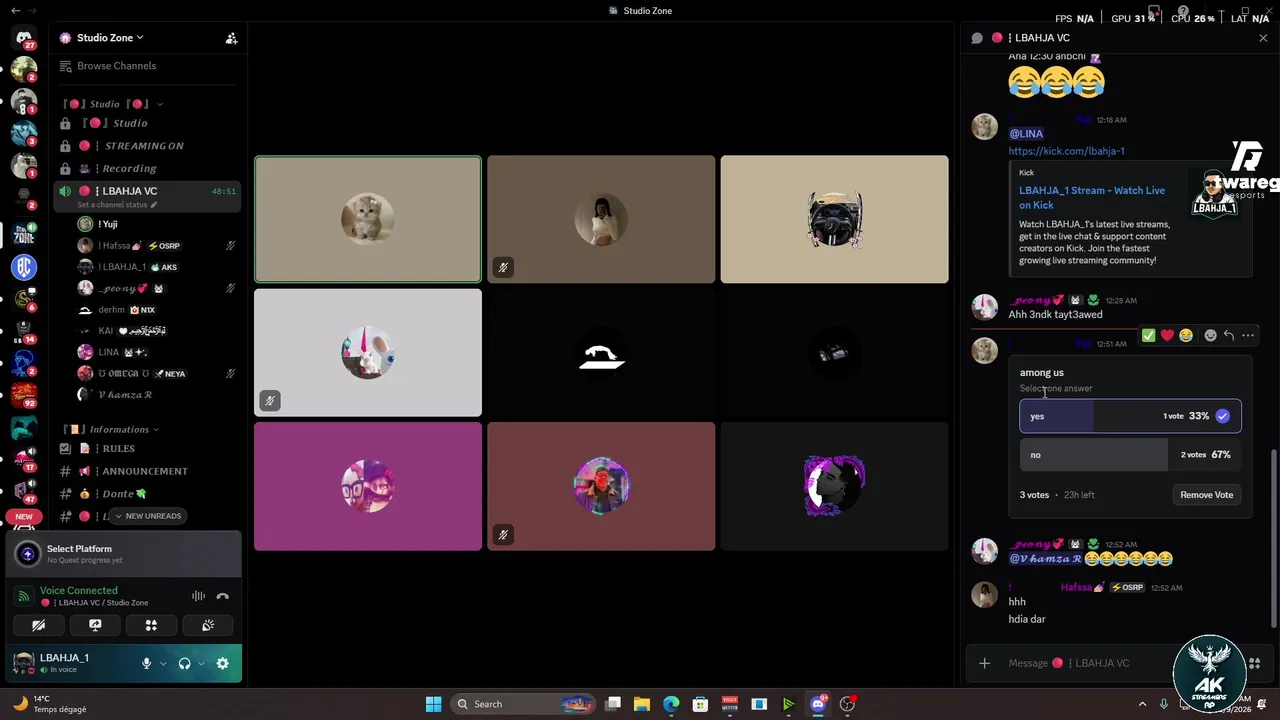Select the kitten avatar video tile
The width and height of the screenshot is (1280, 720).
click(368, 219)
